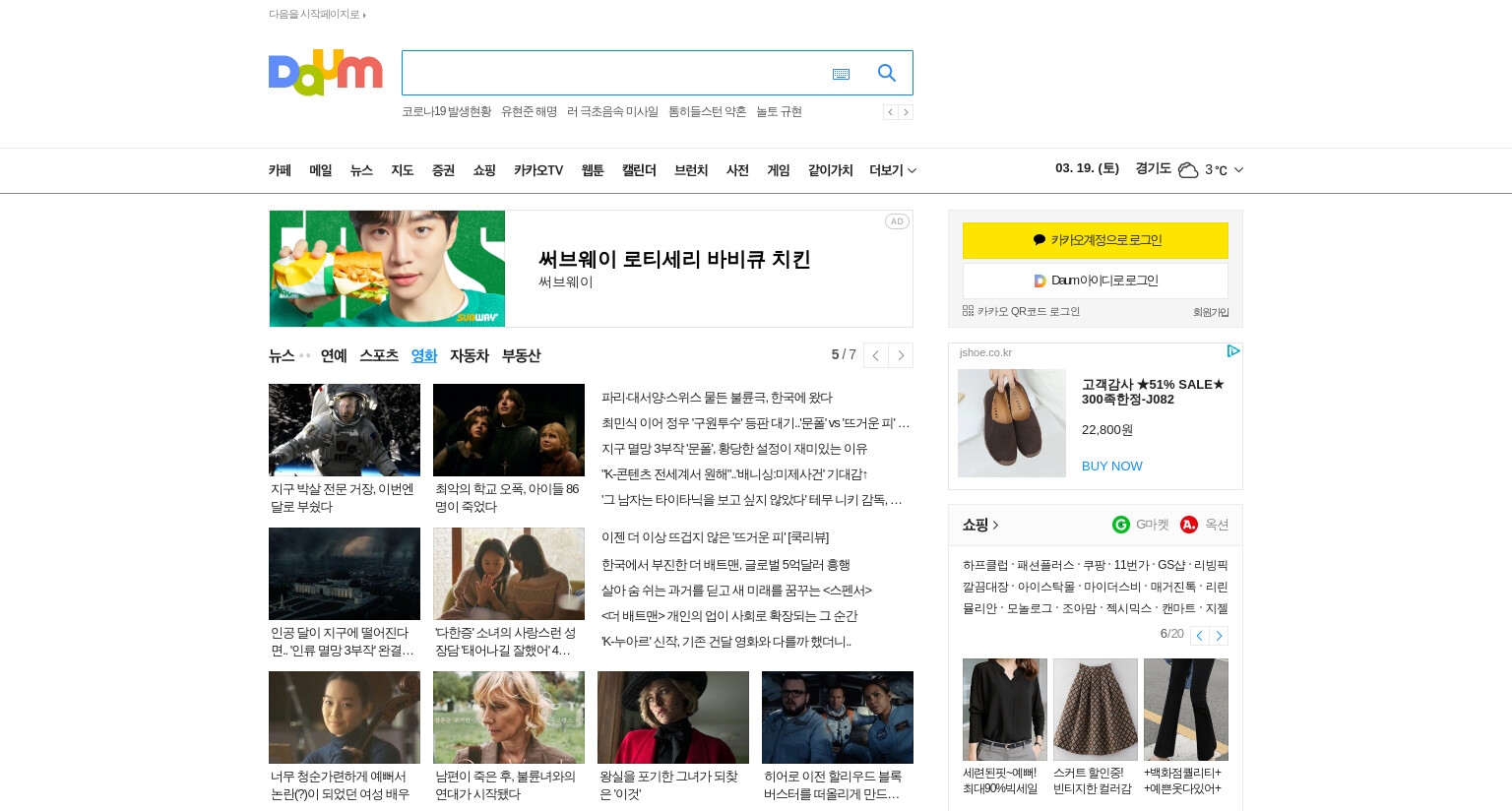The height and width of the screenshot is (811, 1512).
Task: Go to next shopping page arrow
Action: (x=1219, y=636)
